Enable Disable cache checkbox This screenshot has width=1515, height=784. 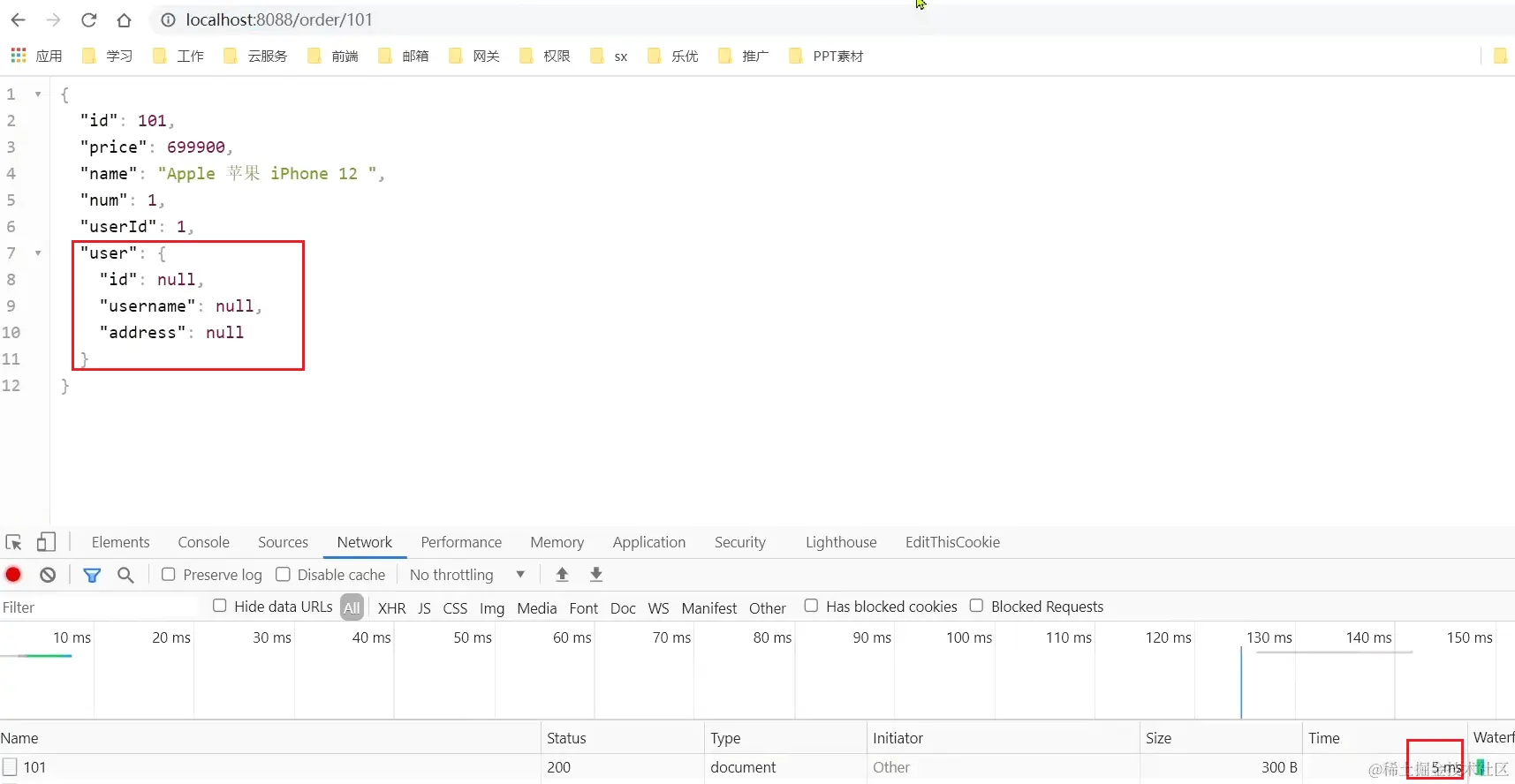click(283, 574)
